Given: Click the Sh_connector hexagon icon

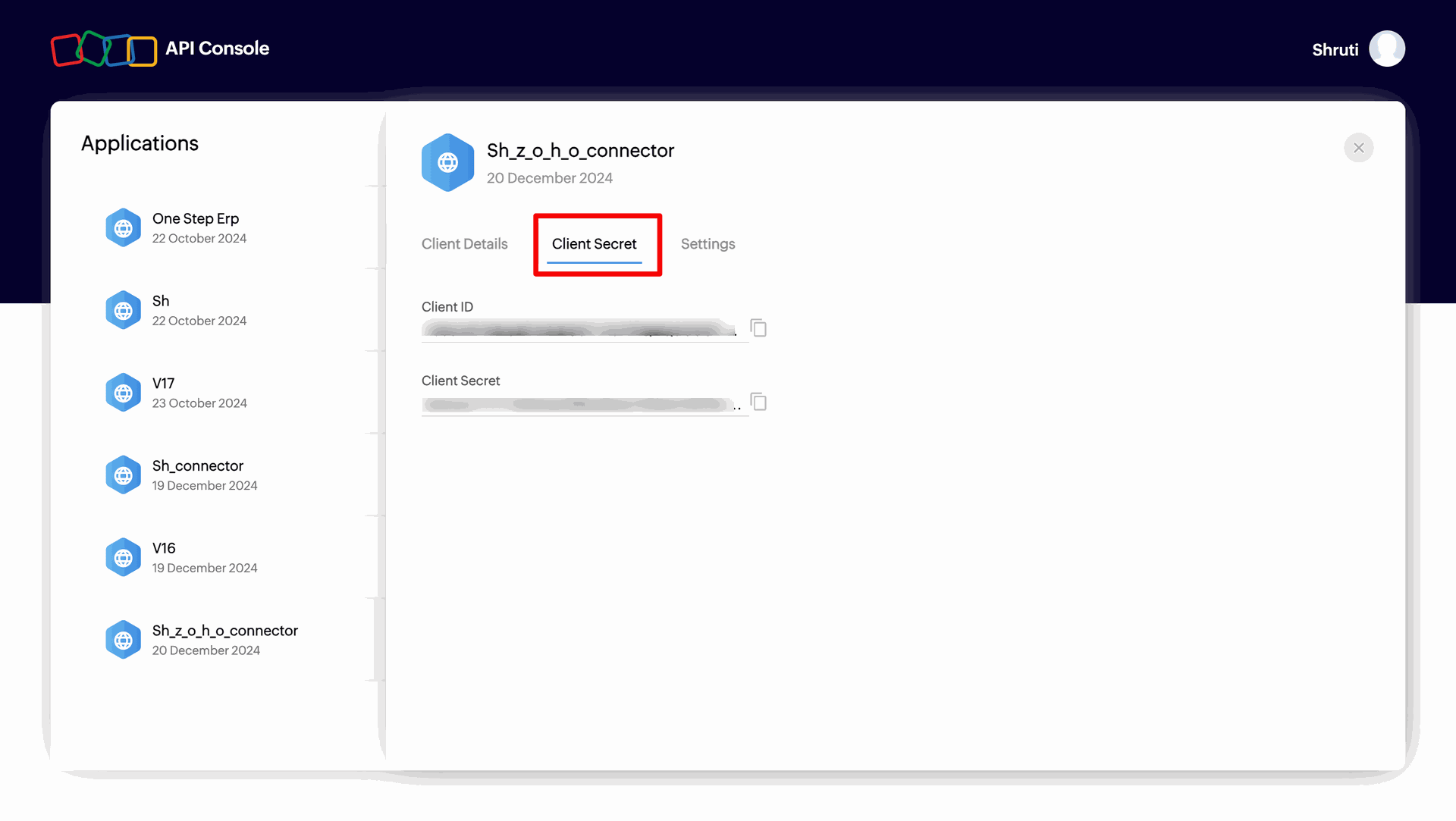Looking at the screenshot, I should pyautogui.click(x=123, y=475).
